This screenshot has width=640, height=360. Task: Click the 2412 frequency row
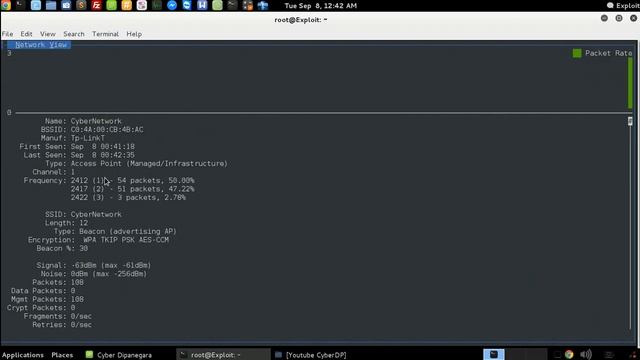pyautogui.click(x=132, y=180)
